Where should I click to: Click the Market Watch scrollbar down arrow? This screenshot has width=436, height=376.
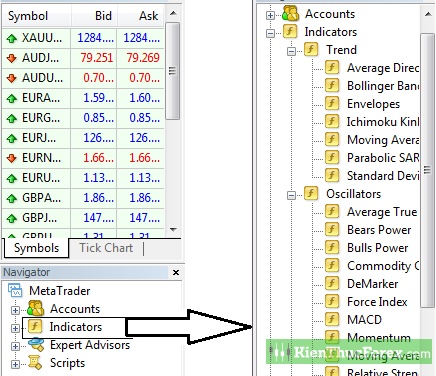(173, 229)
